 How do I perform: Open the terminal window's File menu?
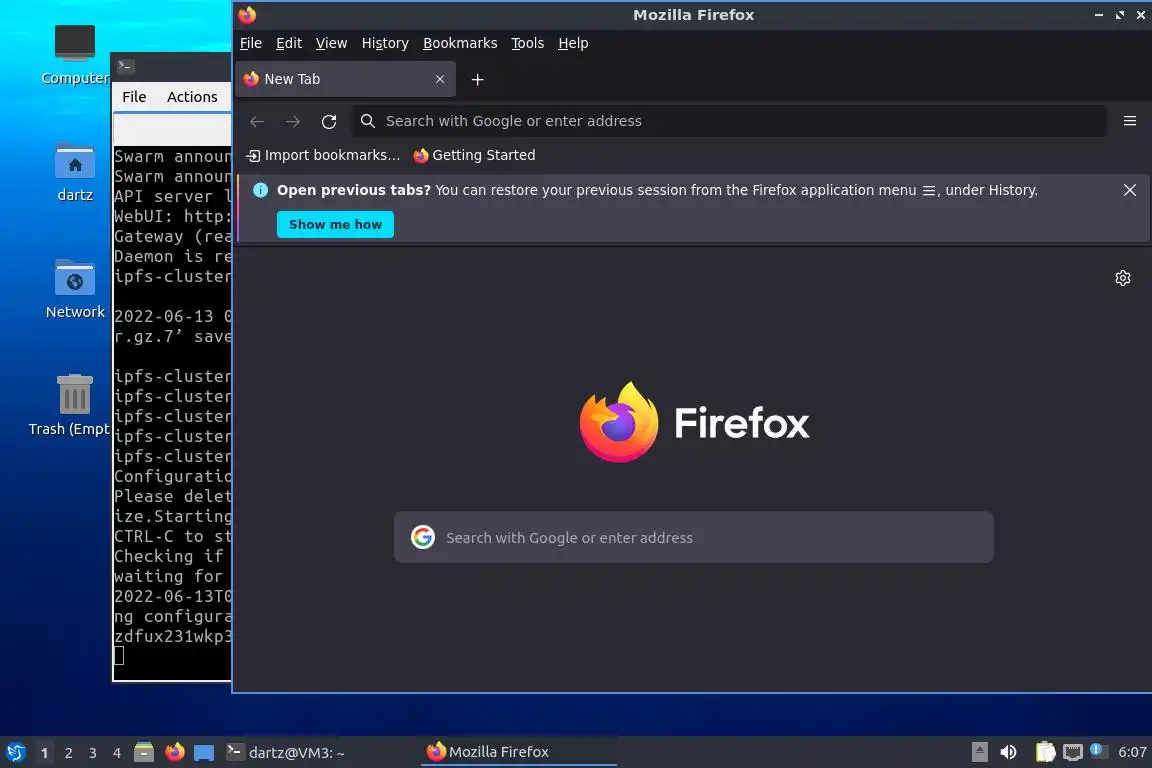point(134,97)
